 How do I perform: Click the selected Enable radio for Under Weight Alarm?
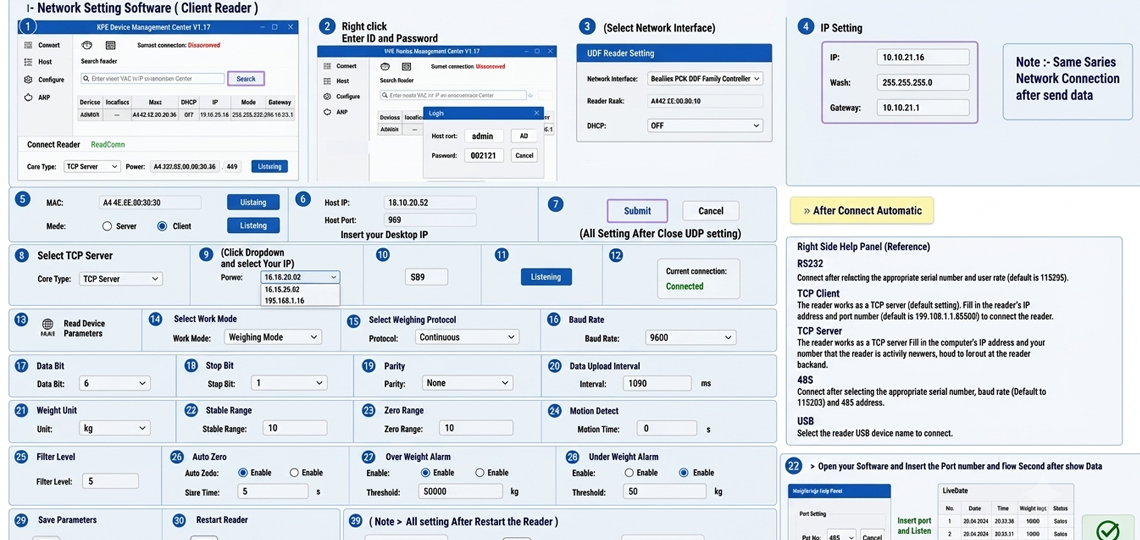coord(683,472)
